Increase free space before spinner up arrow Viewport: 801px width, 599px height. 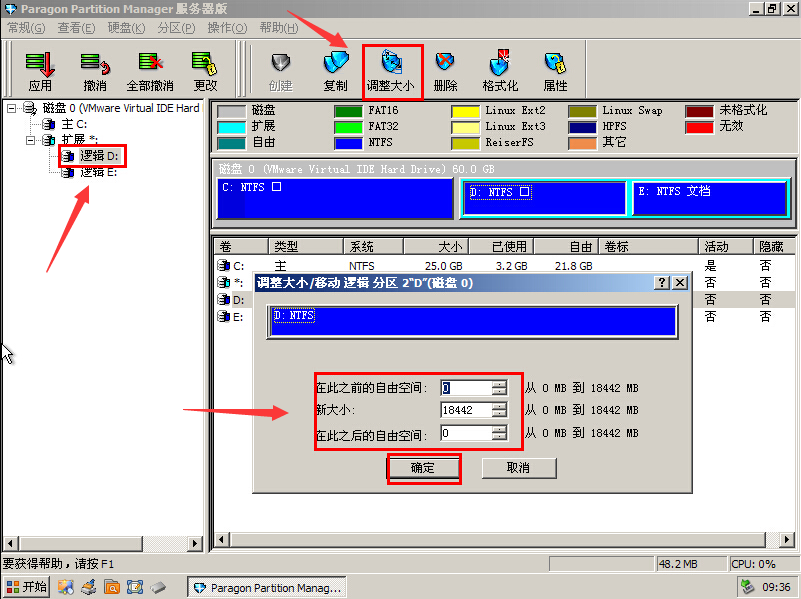[500, 384]
